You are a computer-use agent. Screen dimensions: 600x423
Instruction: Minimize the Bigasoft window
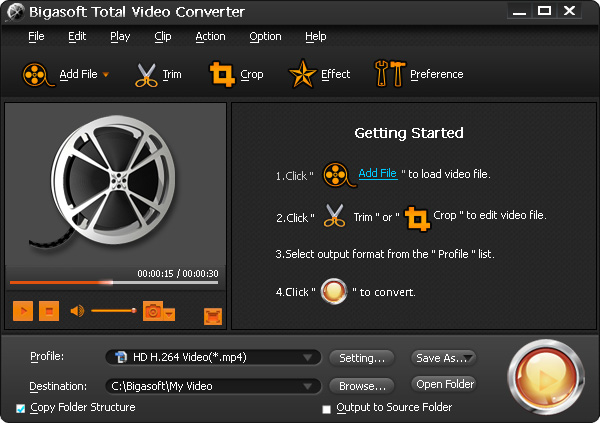tap(519, 11)
